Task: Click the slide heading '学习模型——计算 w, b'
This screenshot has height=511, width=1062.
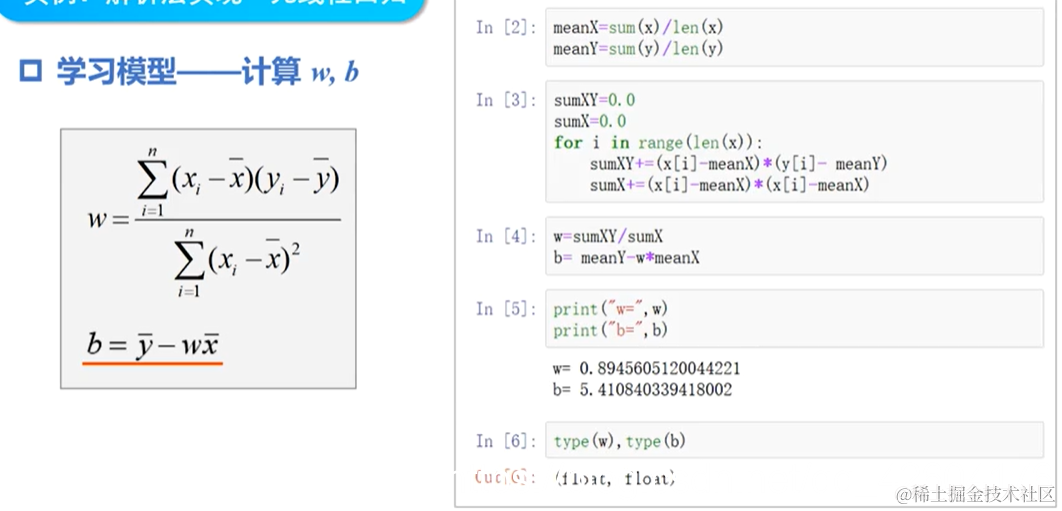Action: pyautogui.click(x=190, y=72)
